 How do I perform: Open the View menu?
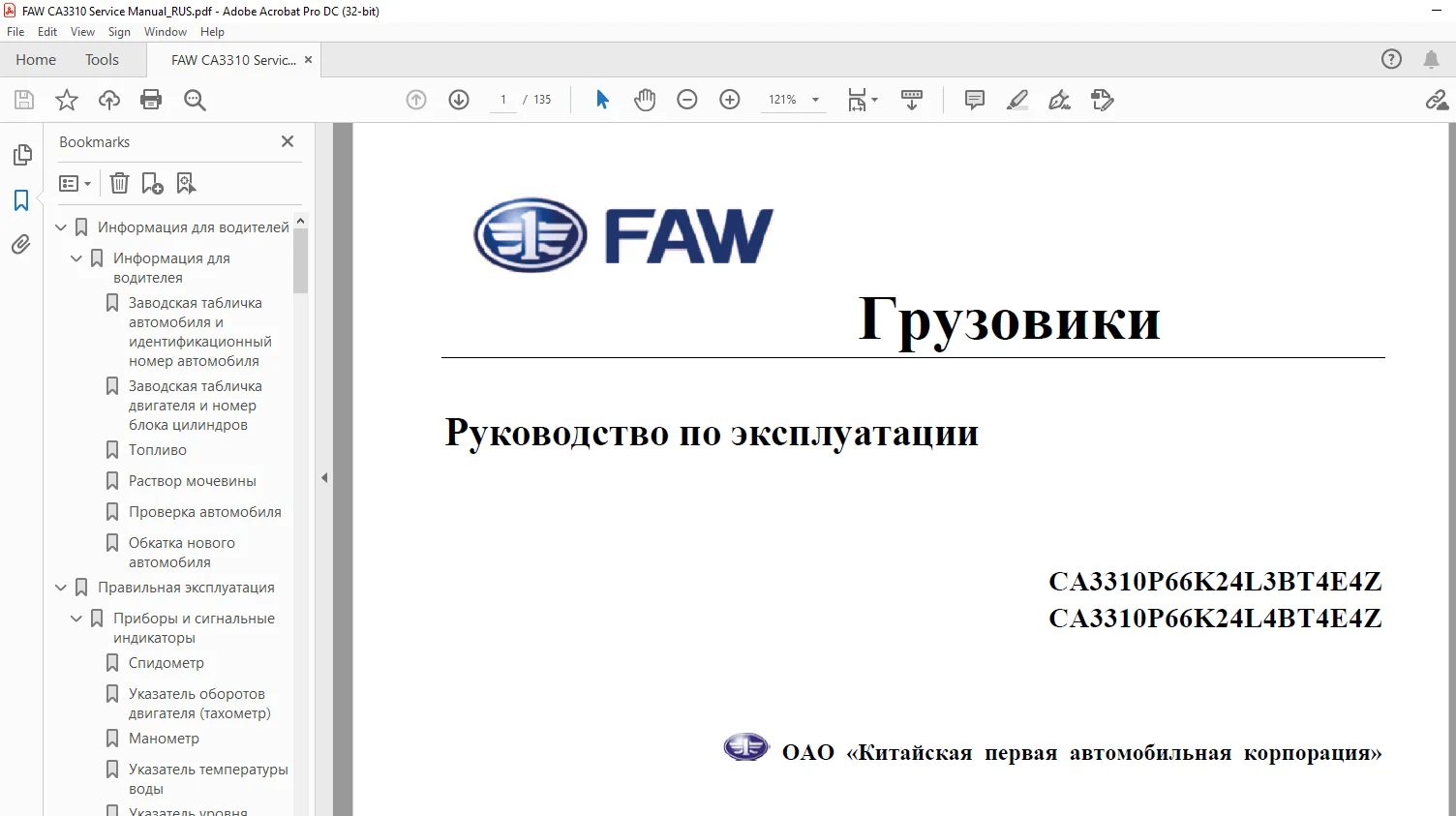tap(82, 32)
